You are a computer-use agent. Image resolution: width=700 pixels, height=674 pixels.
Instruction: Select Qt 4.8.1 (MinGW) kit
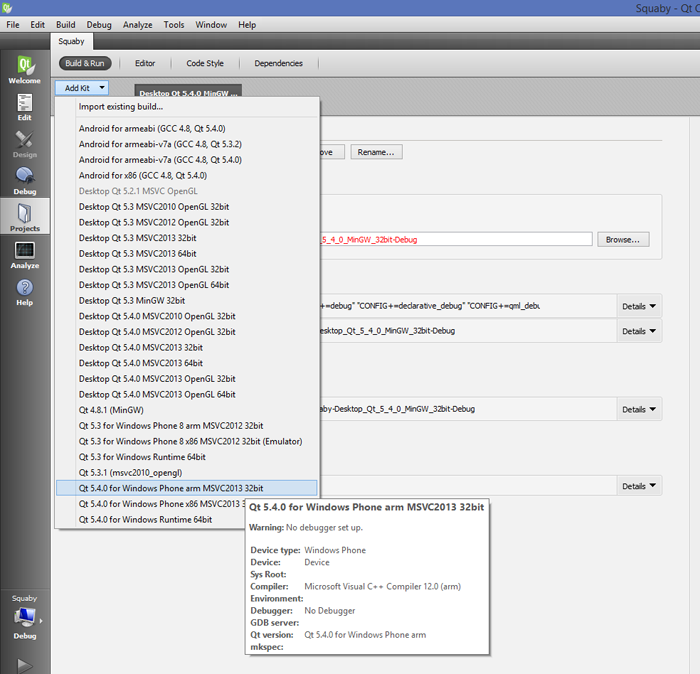tap(188, 410)
